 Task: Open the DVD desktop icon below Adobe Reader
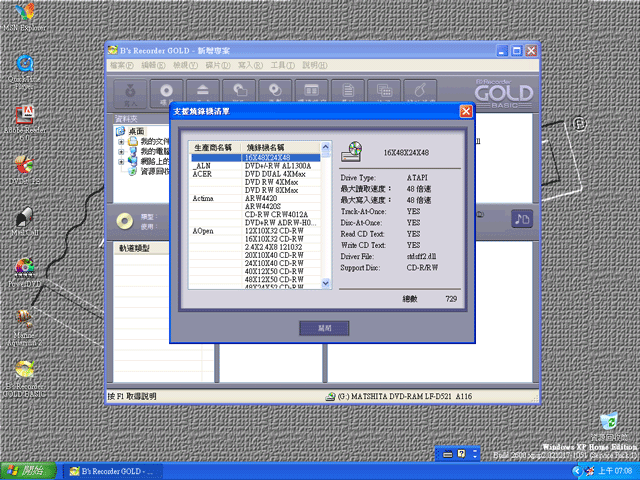(x=24, y=170)
